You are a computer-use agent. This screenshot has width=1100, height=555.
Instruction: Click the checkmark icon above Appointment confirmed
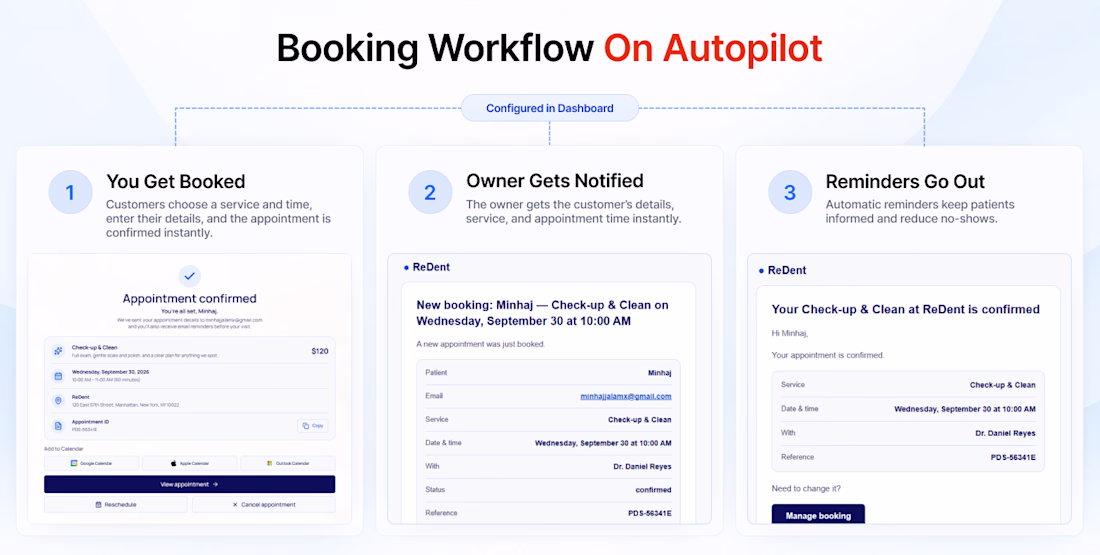click(x=189, y=276)
